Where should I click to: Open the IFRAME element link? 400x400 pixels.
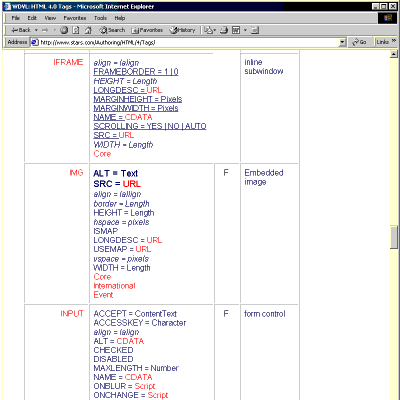68,62
